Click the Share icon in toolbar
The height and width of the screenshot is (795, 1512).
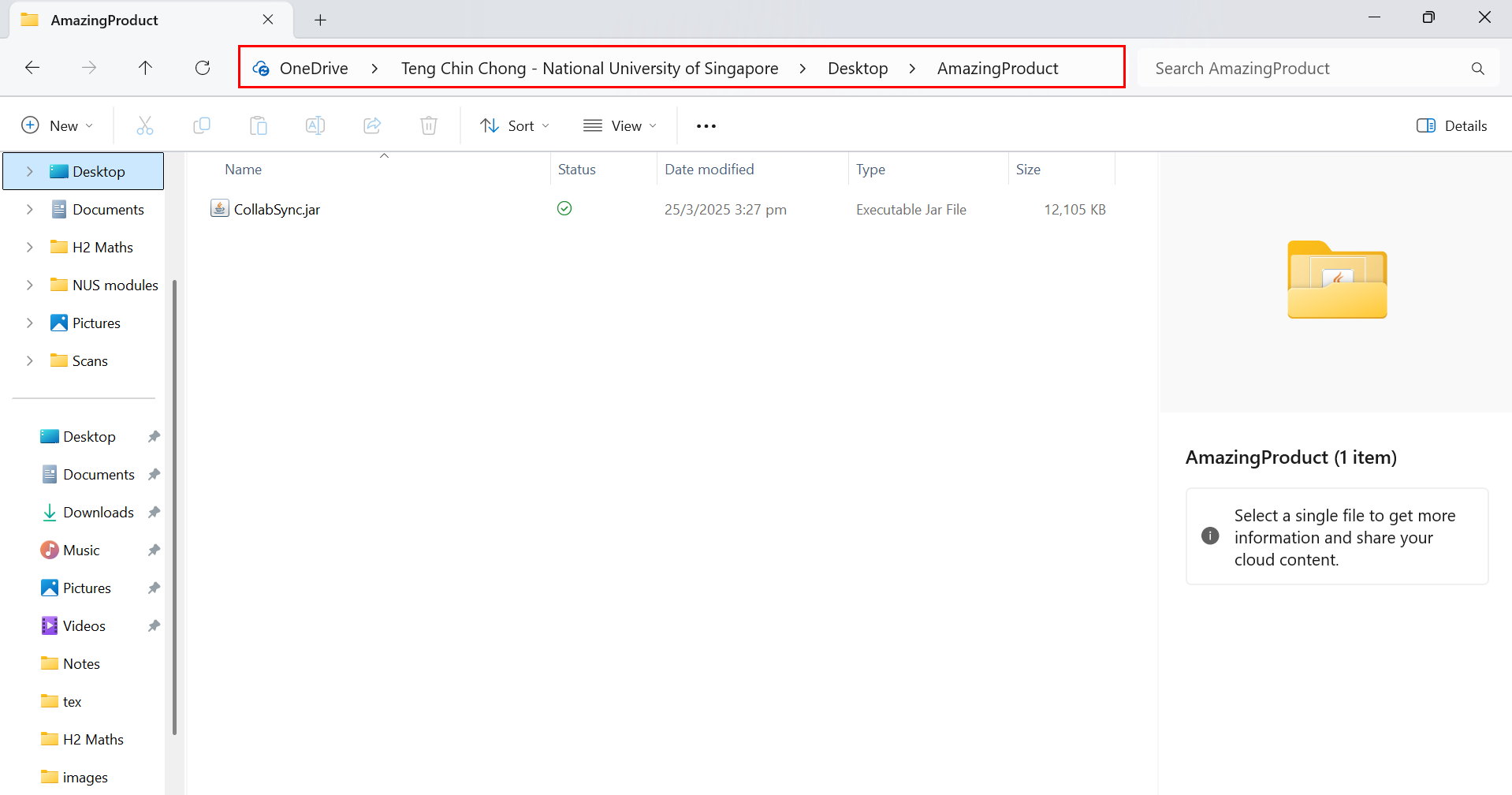372,125
